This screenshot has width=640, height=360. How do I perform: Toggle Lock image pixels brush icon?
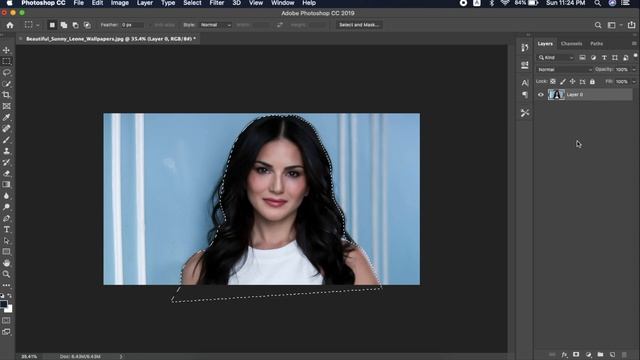coord(562,82)
